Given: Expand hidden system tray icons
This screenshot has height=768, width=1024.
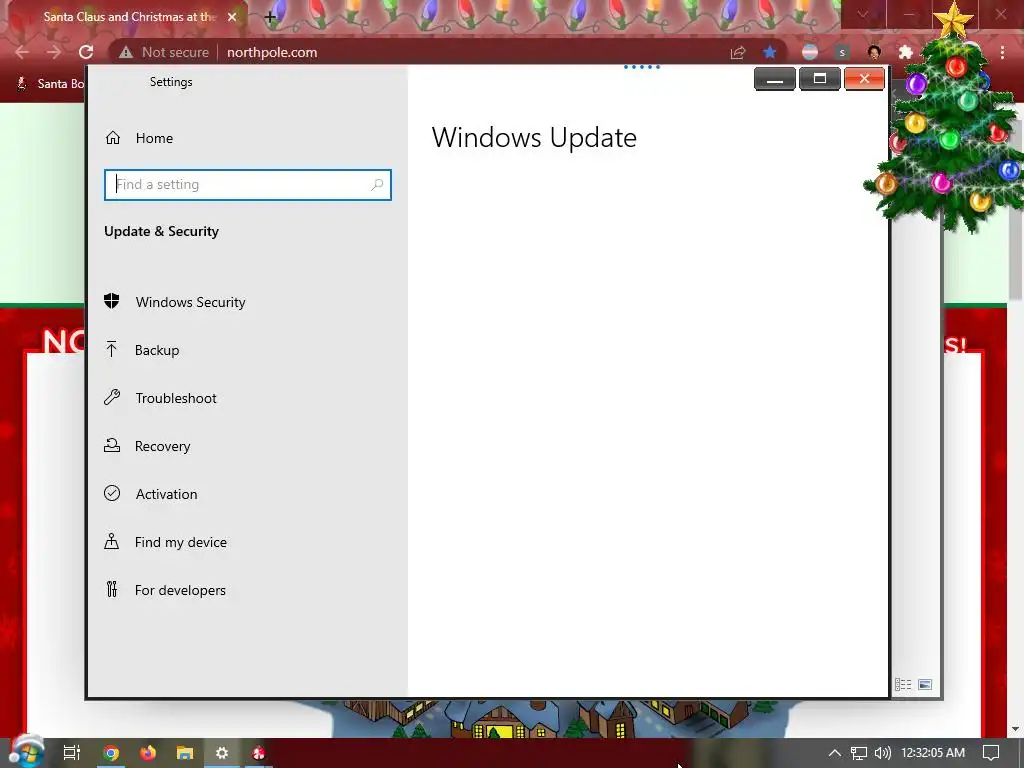Looking at the screenshot, I should [x=834, y=753].
